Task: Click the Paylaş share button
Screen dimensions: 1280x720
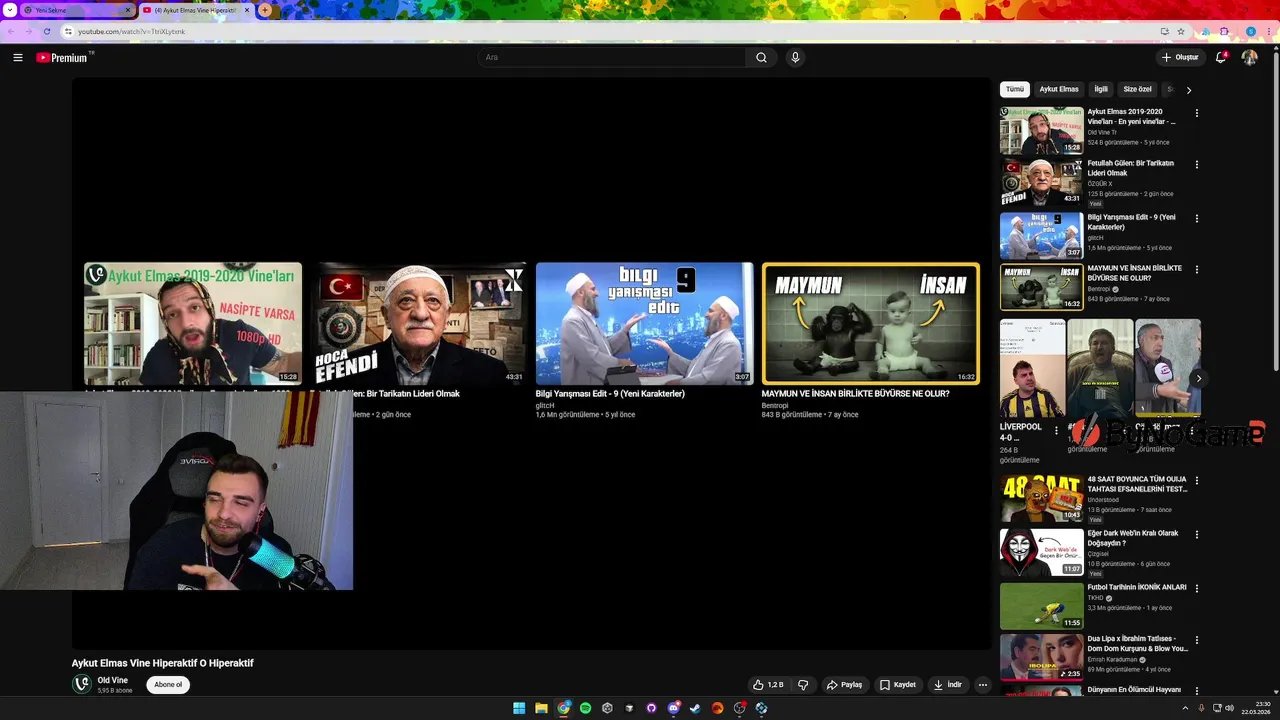Action: [845, 685]
